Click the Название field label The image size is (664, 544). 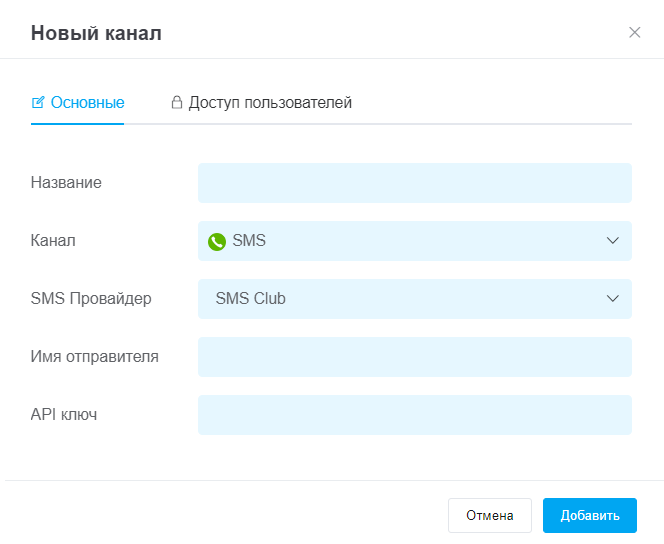tap(66, 182)
